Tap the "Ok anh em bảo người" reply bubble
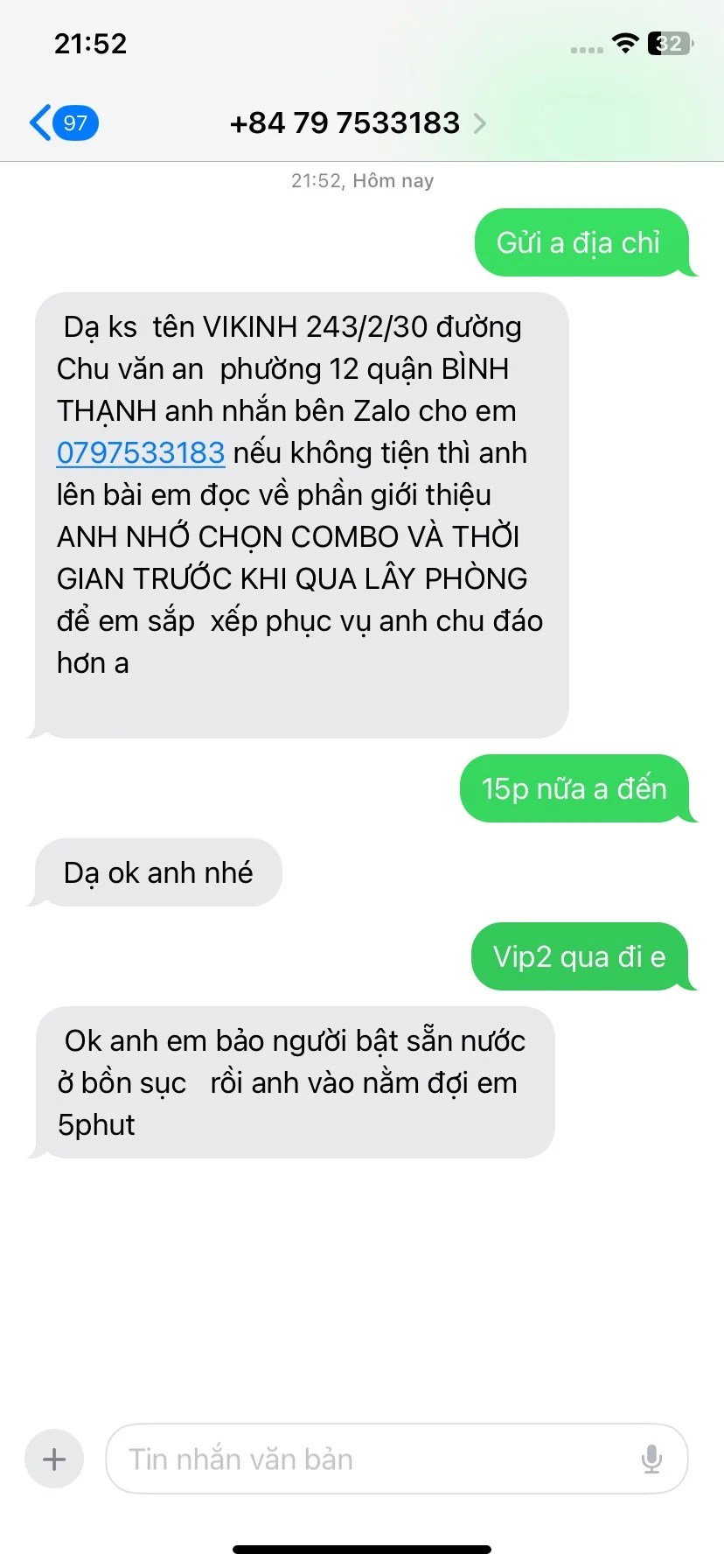The width and height of the screenshot is (724, 1568). (x=293, y=1082)
